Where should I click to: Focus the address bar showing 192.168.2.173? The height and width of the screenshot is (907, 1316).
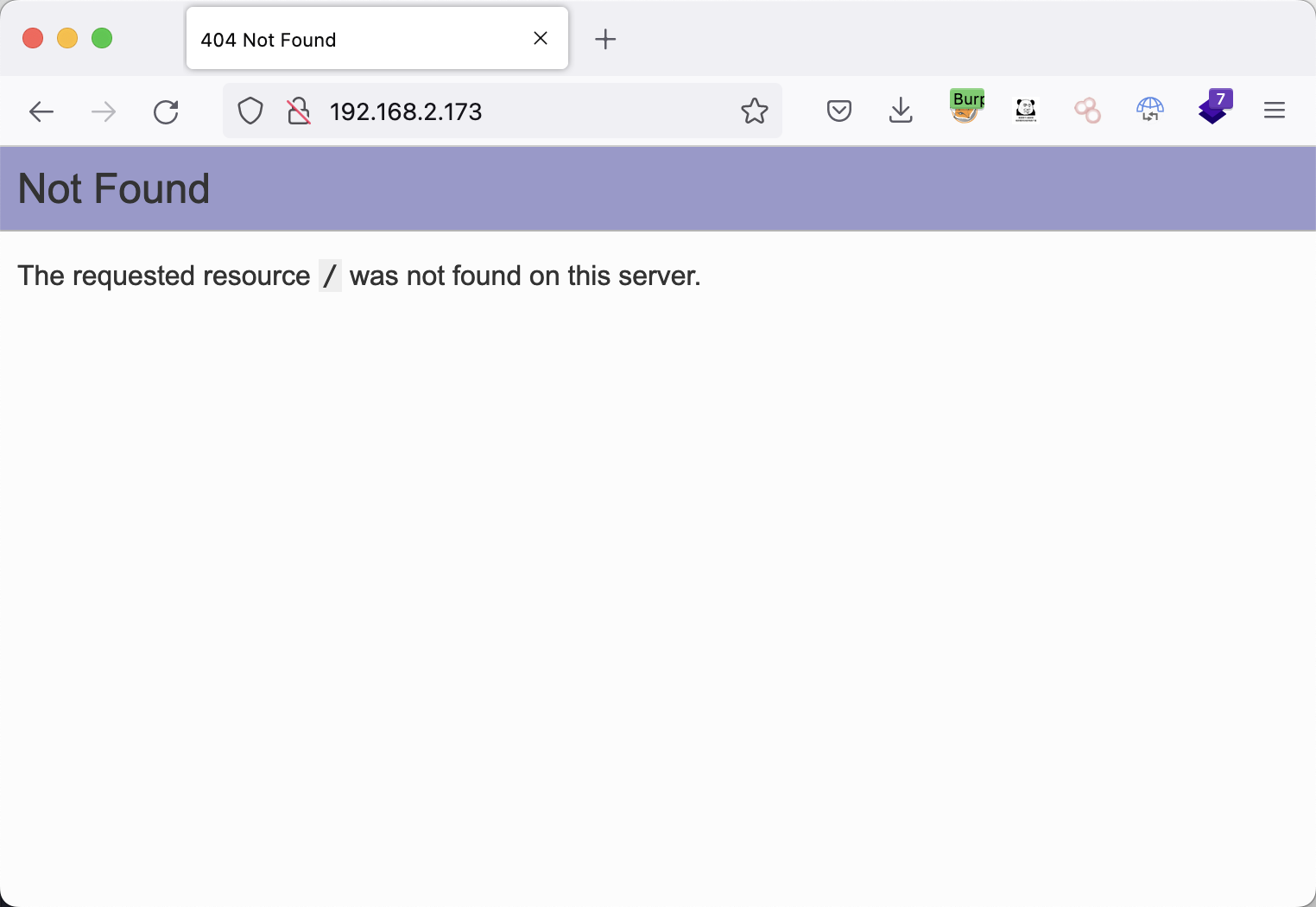tap(518, 111)
